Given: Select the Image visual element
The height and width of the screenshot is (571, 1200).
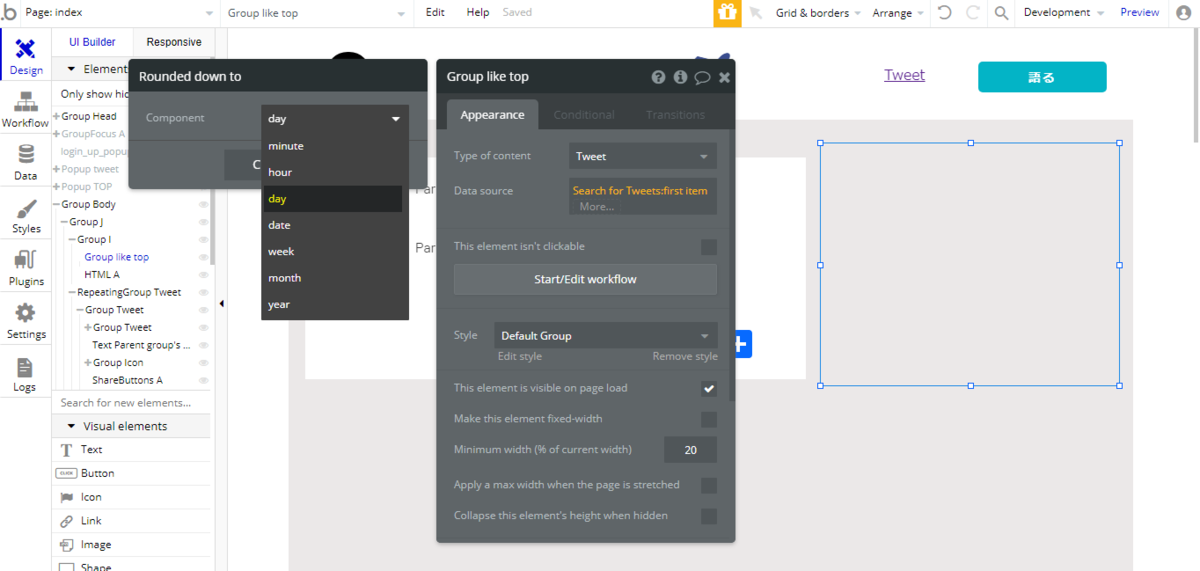Looking at the screenshot, I should (x=131, y=545).
